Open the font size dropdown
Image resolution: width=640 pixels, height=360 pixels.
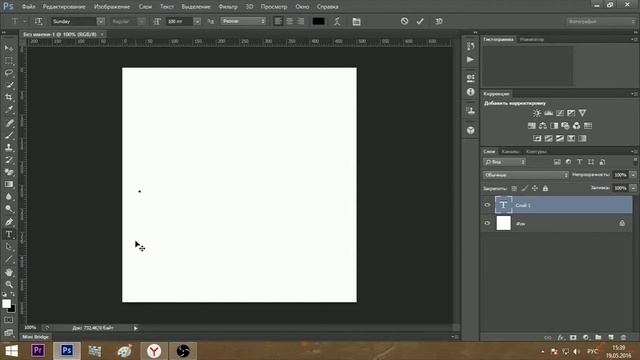[x=197, y=21]
